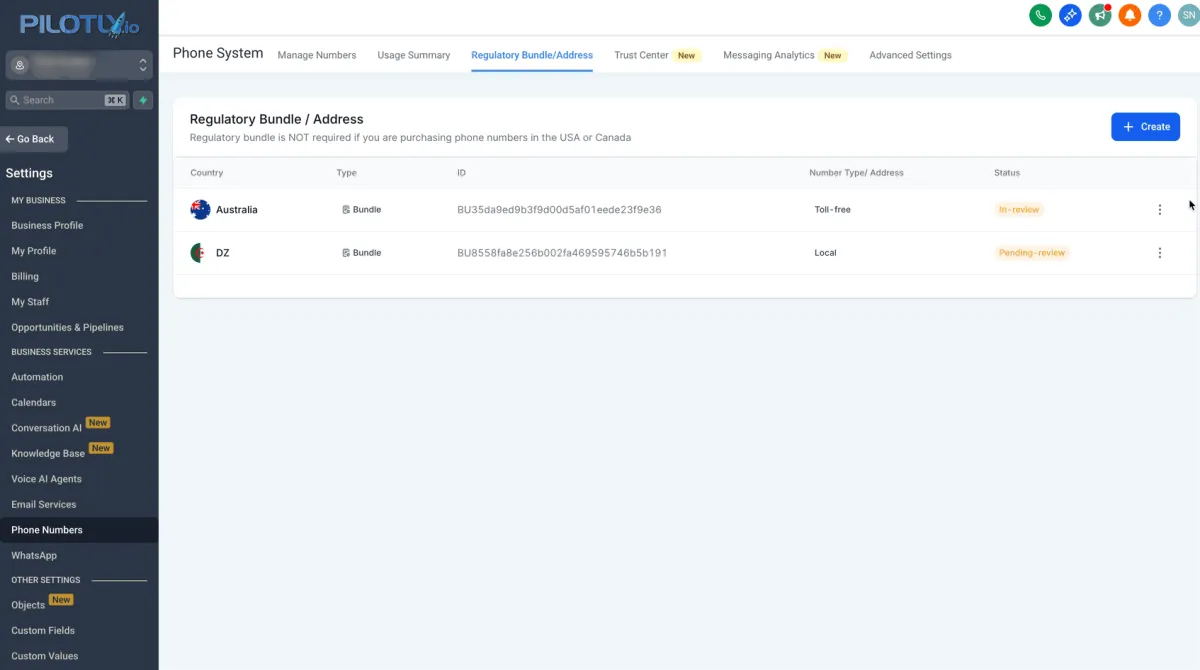1200x670 pixels.
Task: Open actions menu for Australia bundle row
Action: click(x=1159, y=210)
